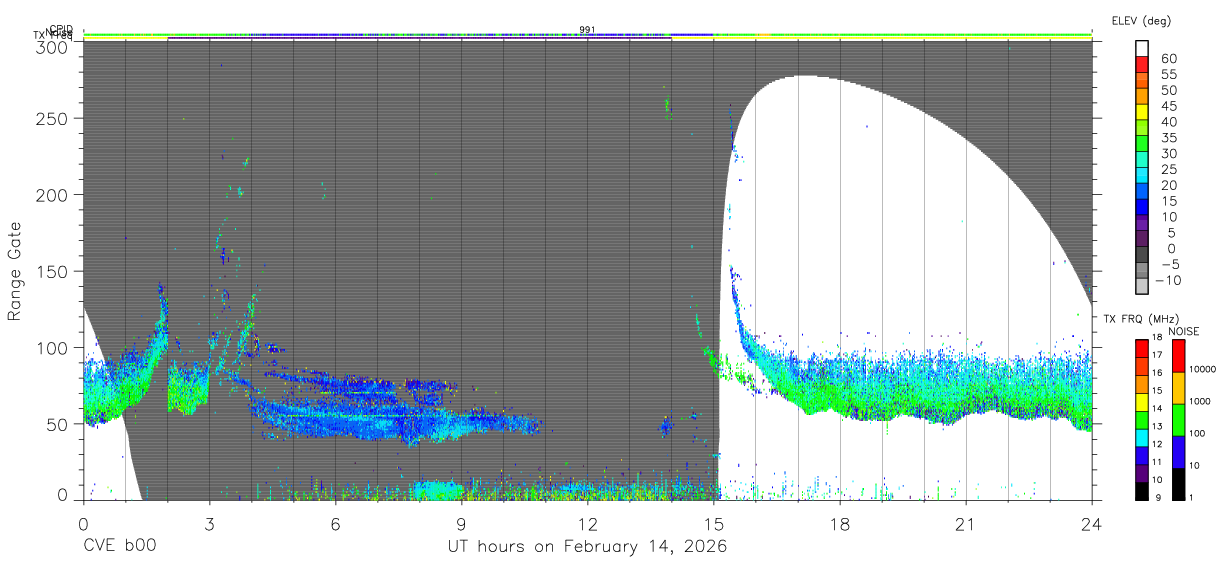The width and height of the screenshot is (1228, 567).
Task: Click the '18' UT hour tick label
Action: (x=840, y=524)
